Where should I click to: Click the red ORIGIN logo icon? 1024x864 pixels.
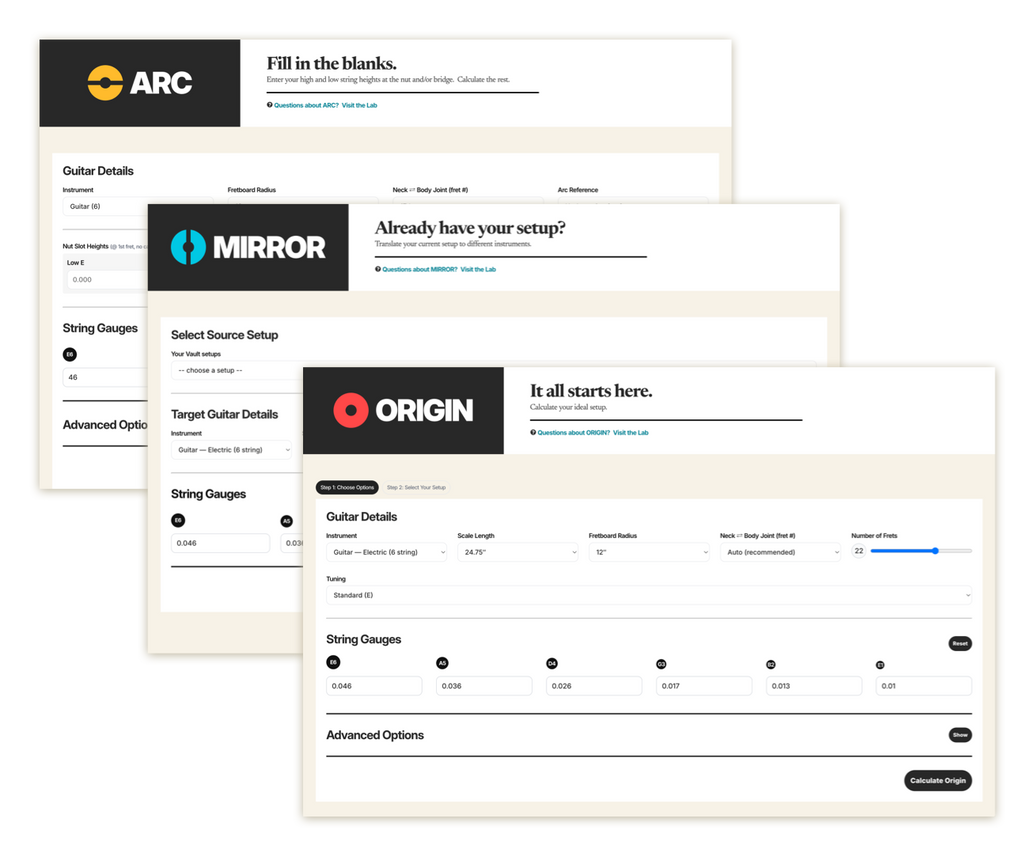[x=350, y=410]
